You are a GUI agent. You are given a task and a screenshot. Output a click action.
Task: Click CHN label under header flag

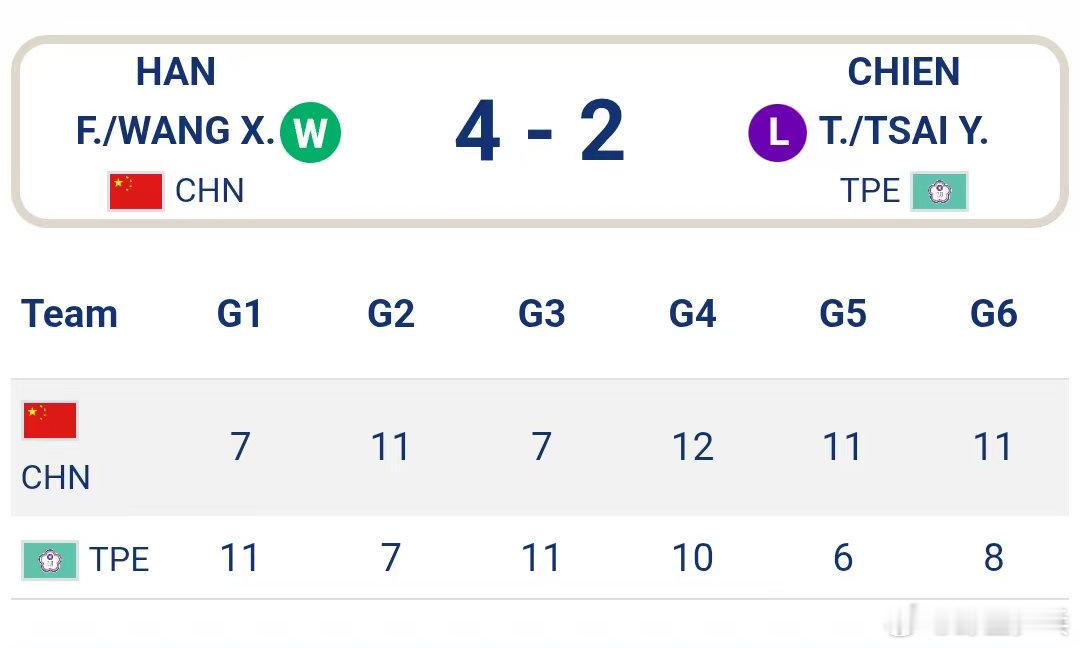coord(209,191)
